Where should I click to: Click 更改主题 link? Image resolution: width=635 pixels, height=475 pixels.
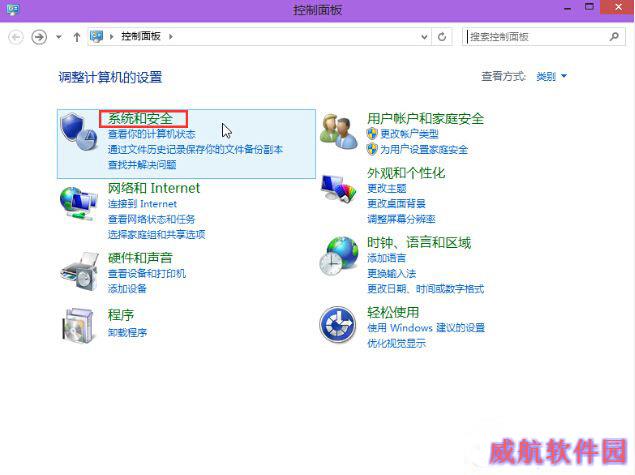click(387, 188)
